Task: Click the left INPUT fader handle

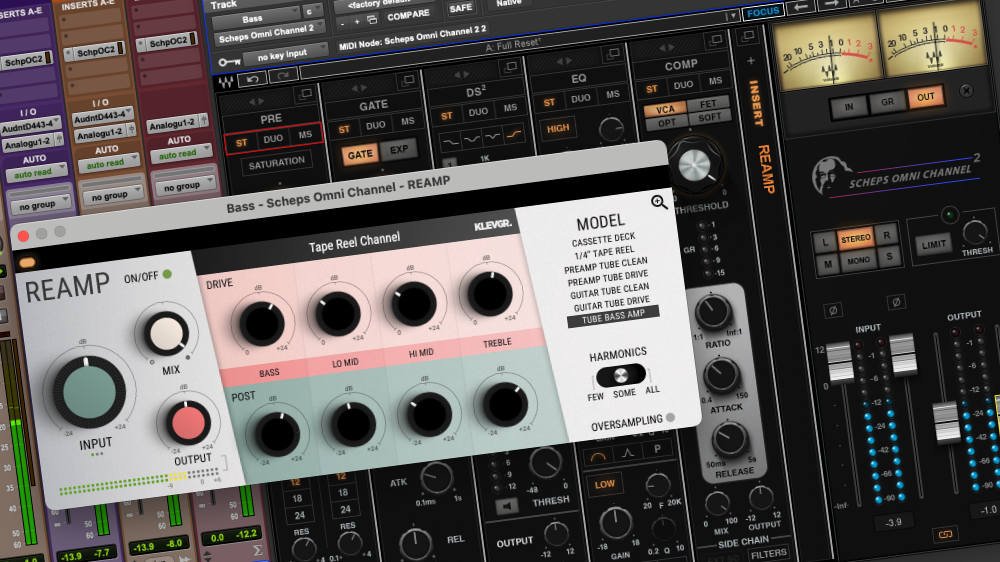Action: (x=839, y=362)
